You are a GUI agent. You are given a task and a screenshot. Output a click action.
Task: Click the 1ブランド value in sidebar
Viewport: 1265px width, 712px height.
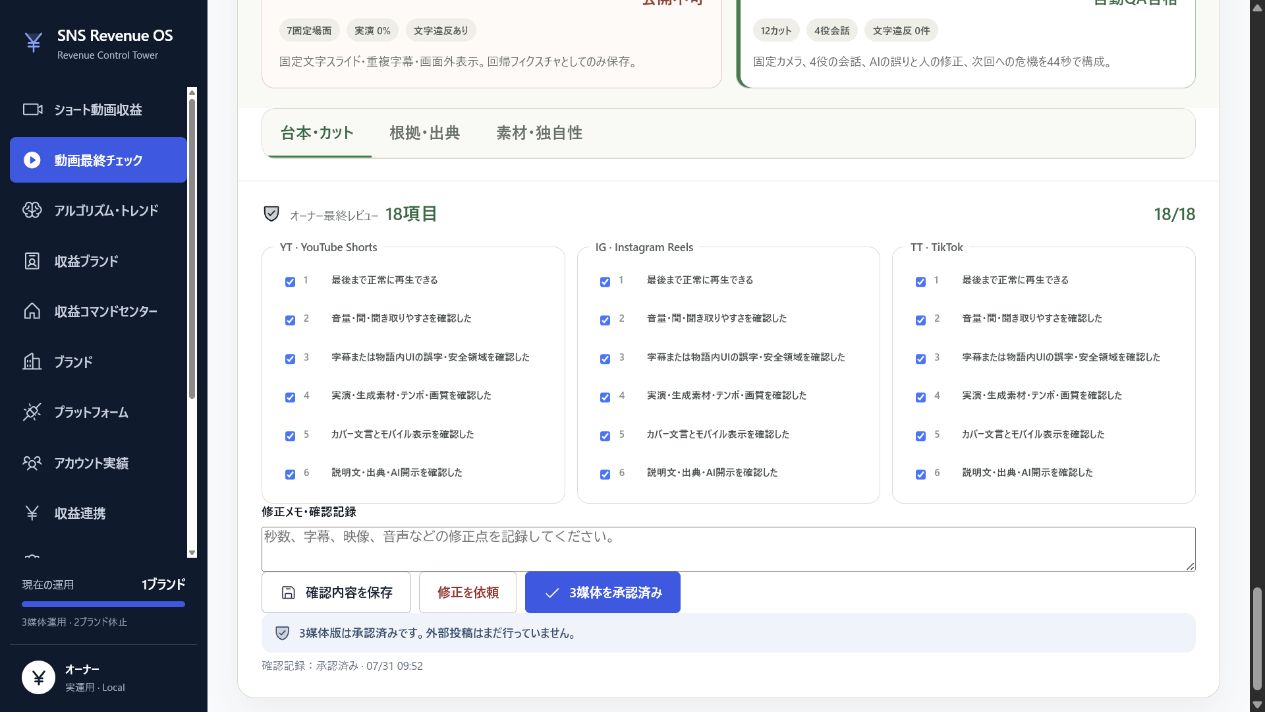163,584
